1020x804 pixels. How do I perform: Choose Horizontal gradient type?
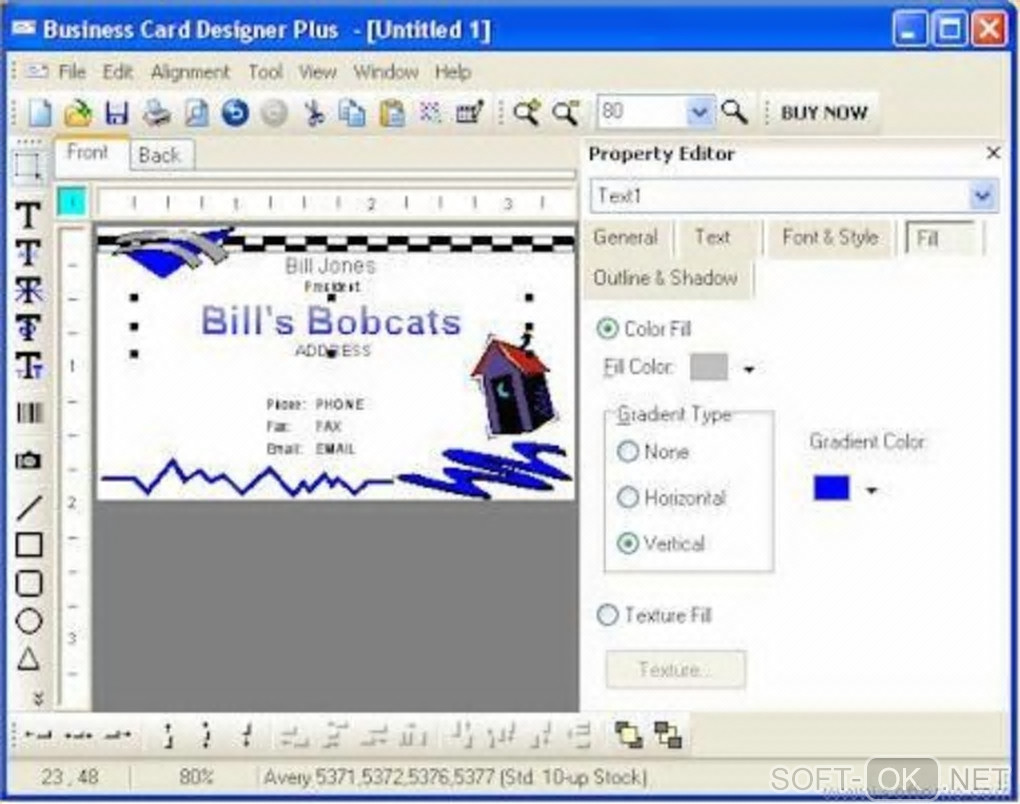click(627, 498)
